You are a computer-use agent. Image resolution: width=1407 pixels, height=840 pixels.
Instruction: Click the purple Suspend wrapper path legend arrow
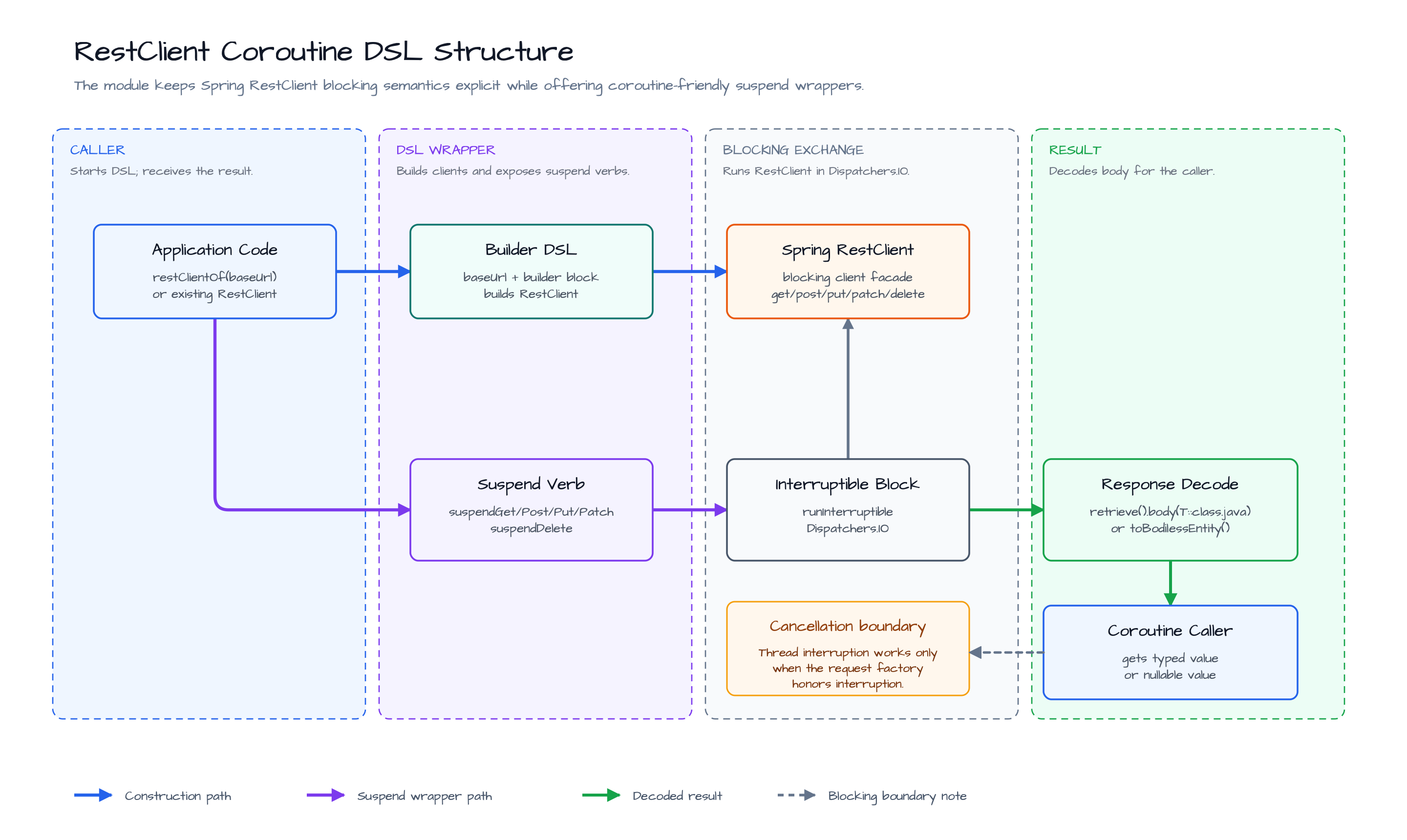[325, 795]
